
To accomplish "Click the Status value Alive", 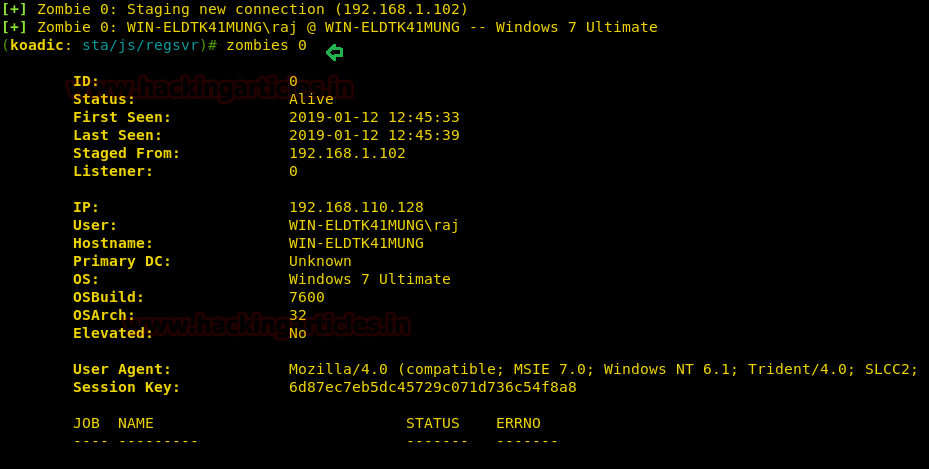I will 311,99.
